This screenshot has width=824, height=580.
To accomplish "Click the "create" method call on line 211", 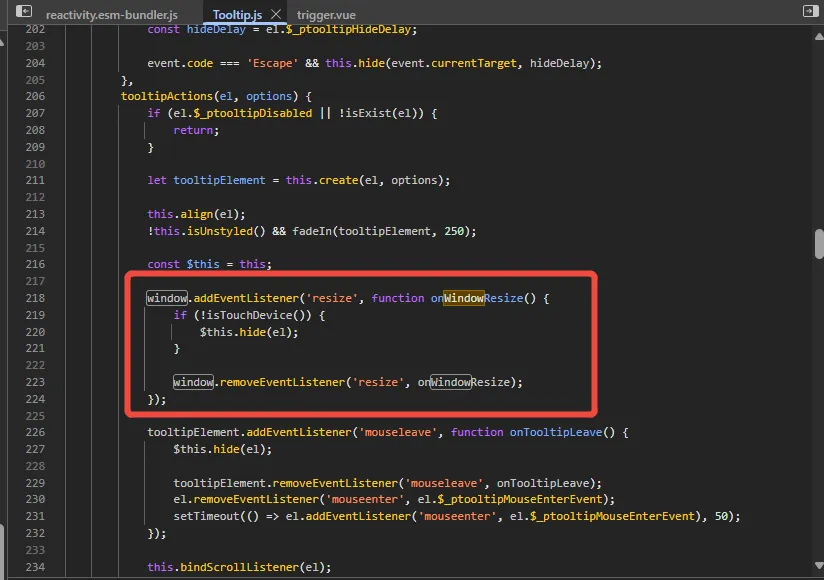I will (x=338, y=180).
